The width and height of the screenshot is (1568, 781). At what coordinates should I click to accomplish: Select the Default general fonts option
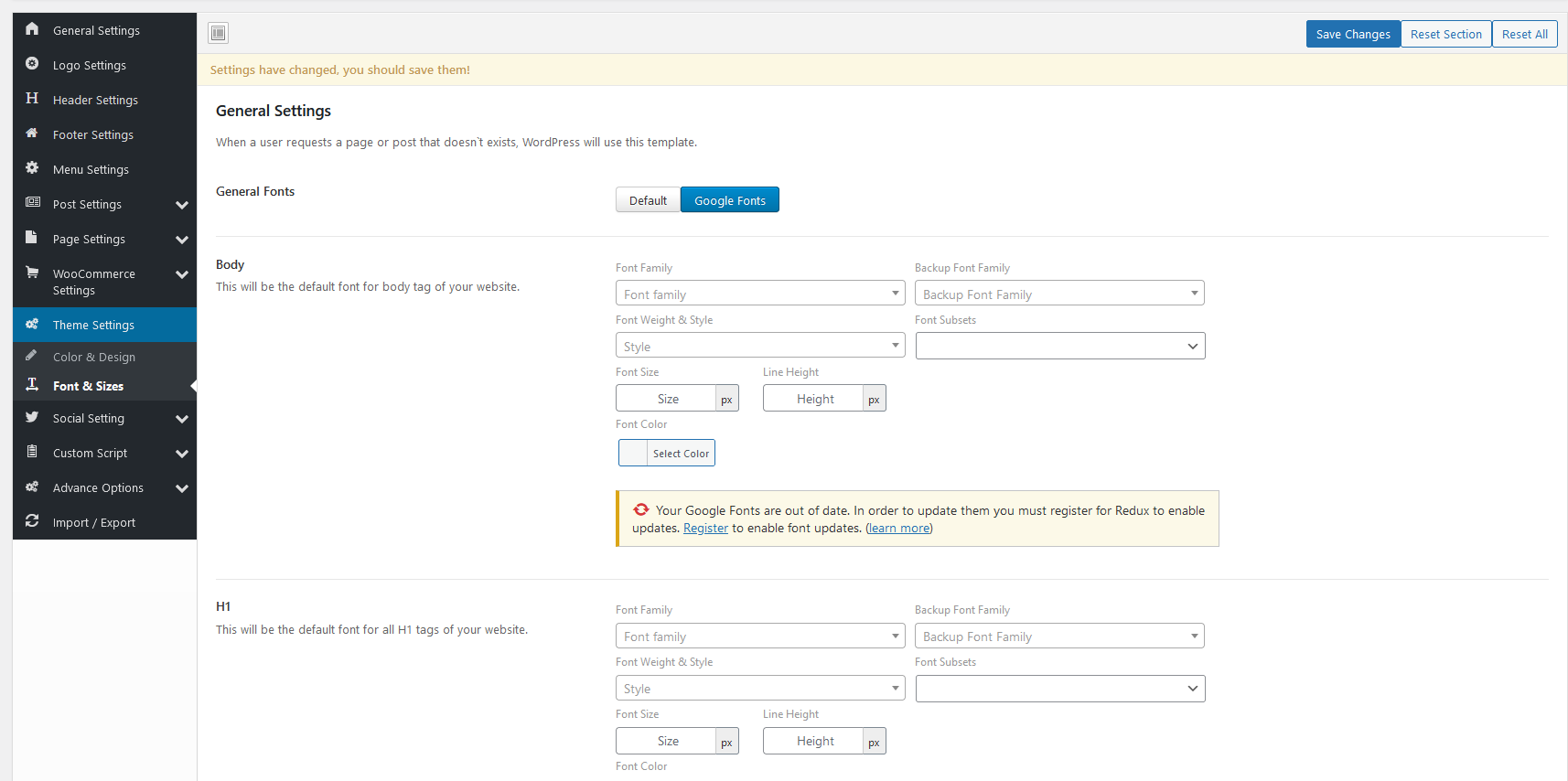click(x=648, y=200)
